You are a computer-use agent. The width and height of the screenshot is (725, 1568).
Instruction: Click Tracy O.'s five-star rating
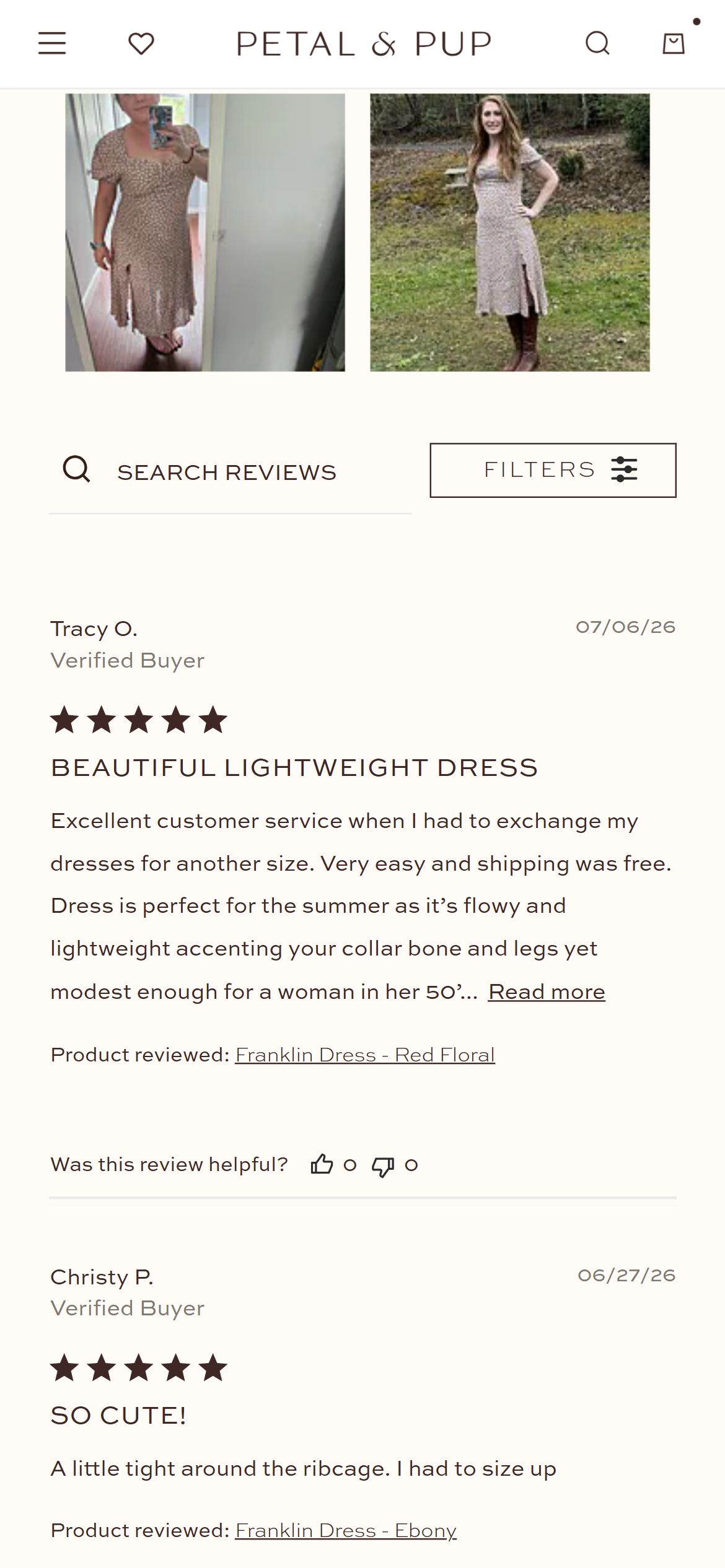(139, 720)
